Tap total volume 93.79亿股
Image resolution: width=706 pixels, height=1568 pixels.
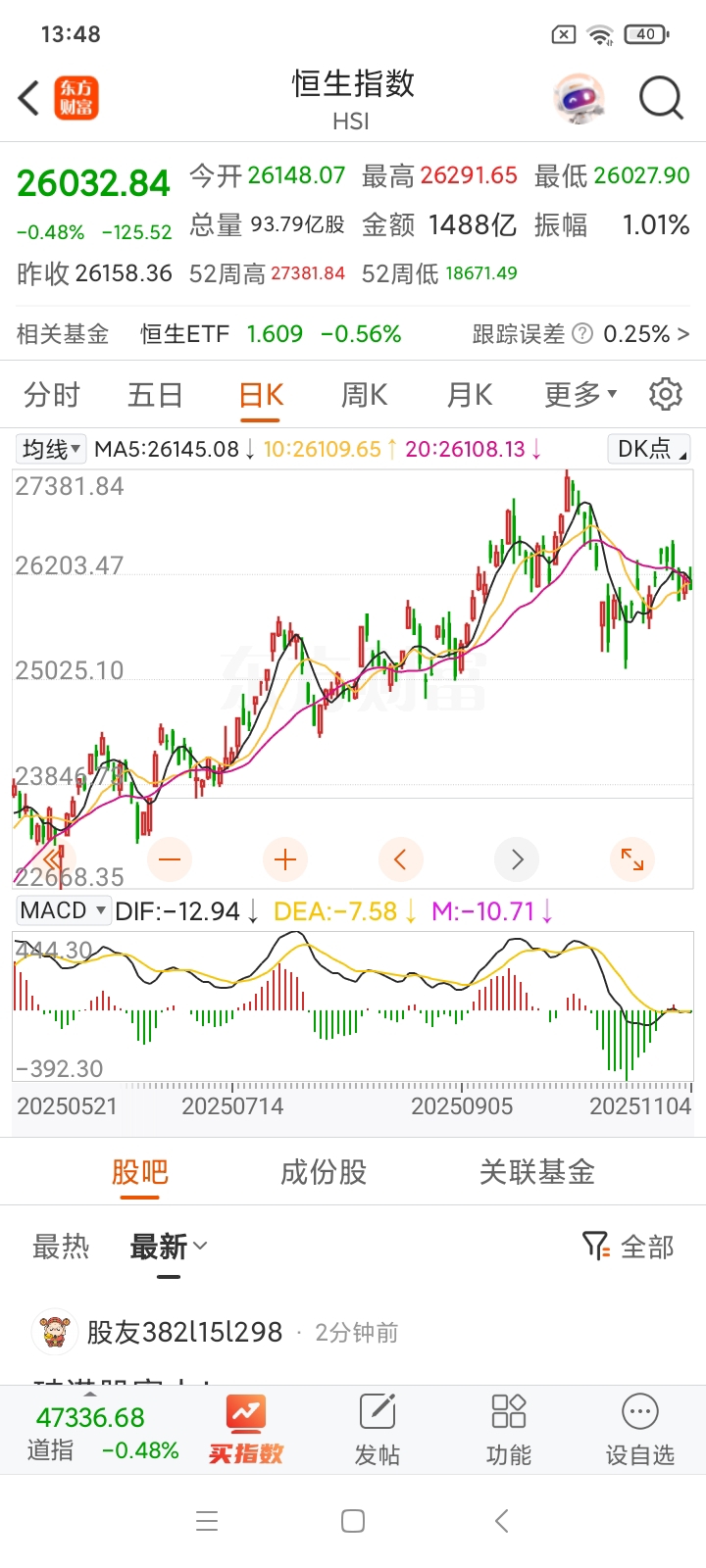(x=298, y=225)
